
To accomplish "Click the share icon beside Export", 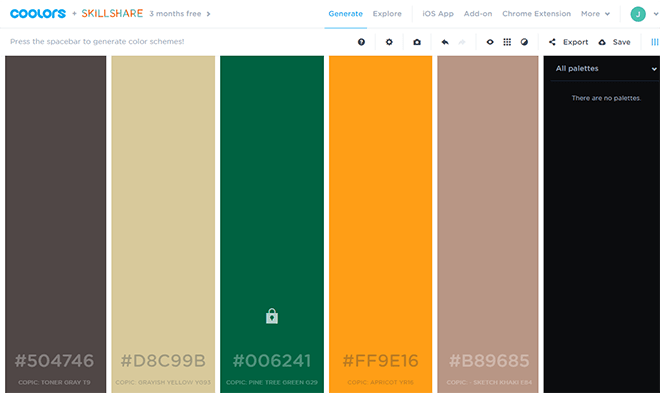I will pyautogui.click(x=552, y=42).
